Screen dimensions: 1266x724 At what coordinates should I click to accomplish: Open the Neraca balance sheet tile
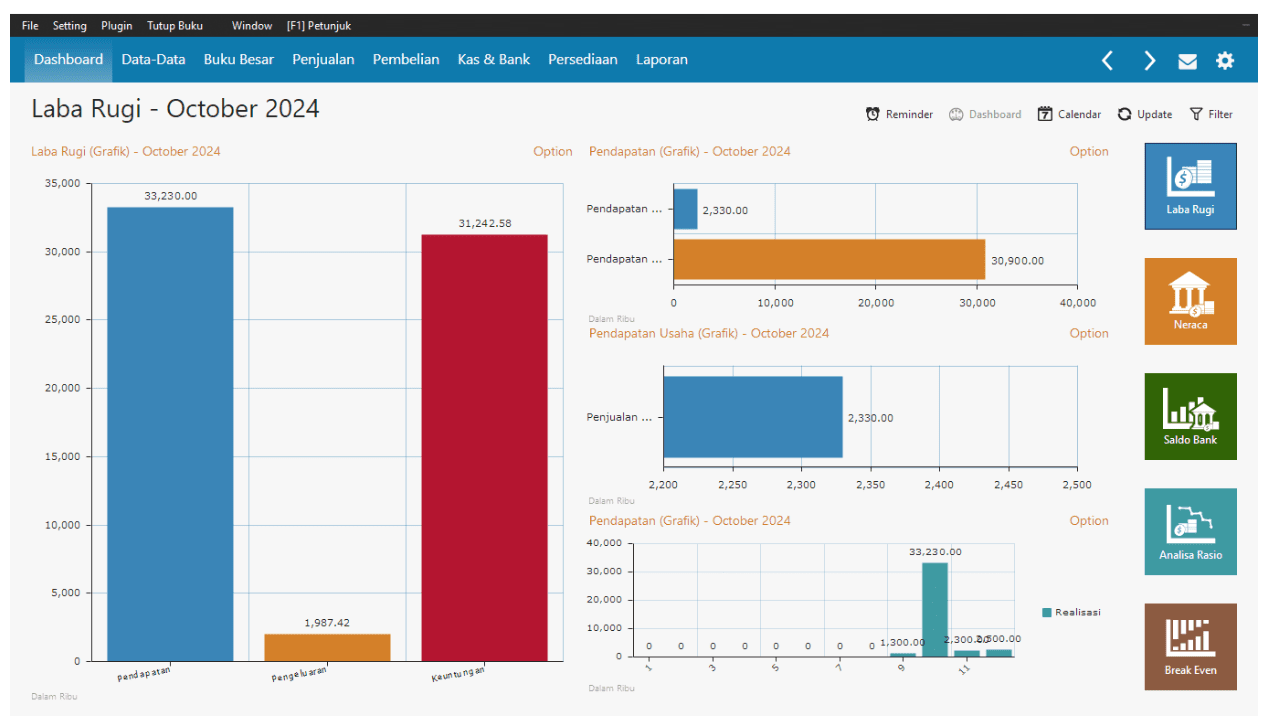[1190, 301]
